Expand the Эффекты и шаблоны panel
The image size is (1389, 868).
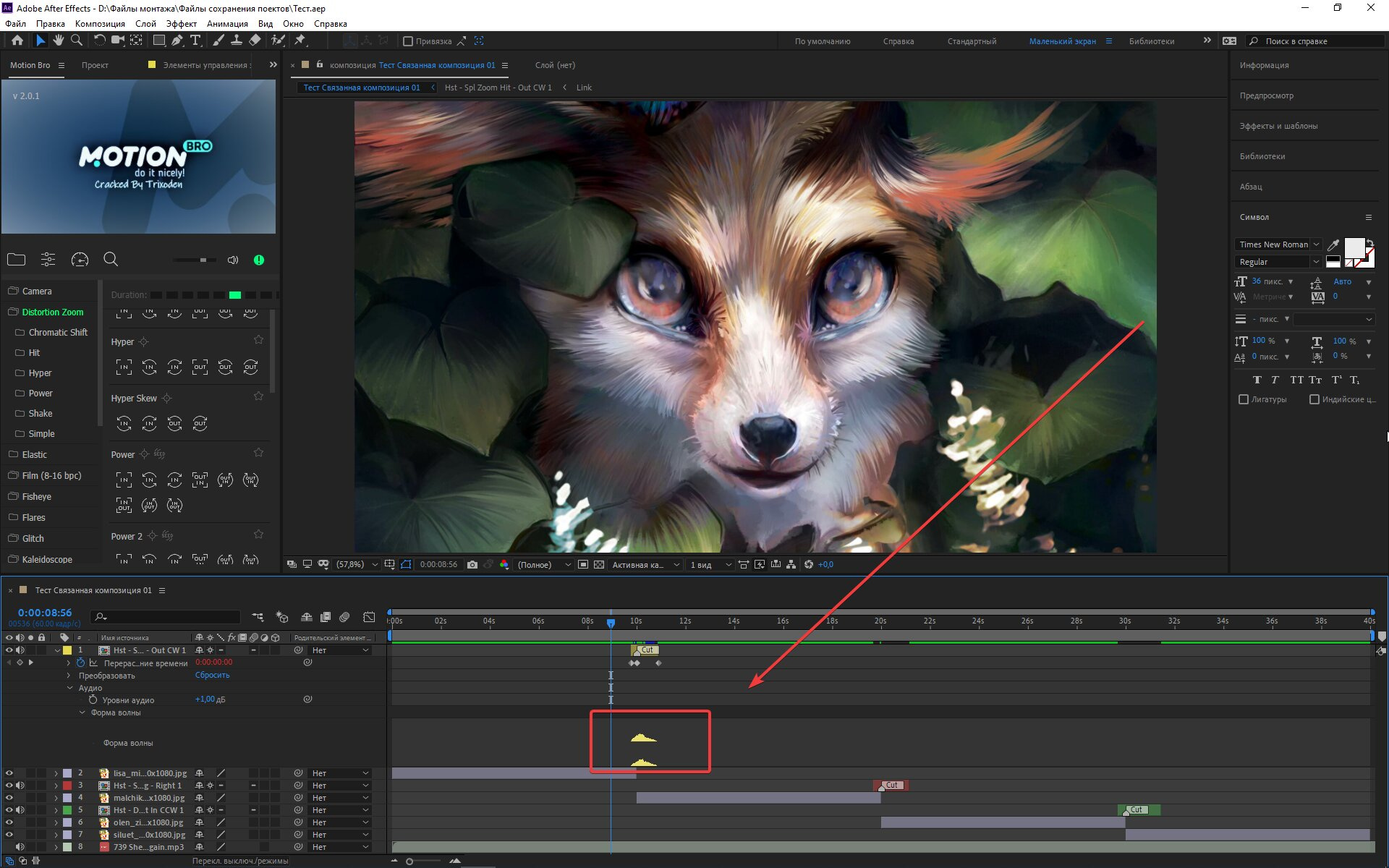[1278, 126]
